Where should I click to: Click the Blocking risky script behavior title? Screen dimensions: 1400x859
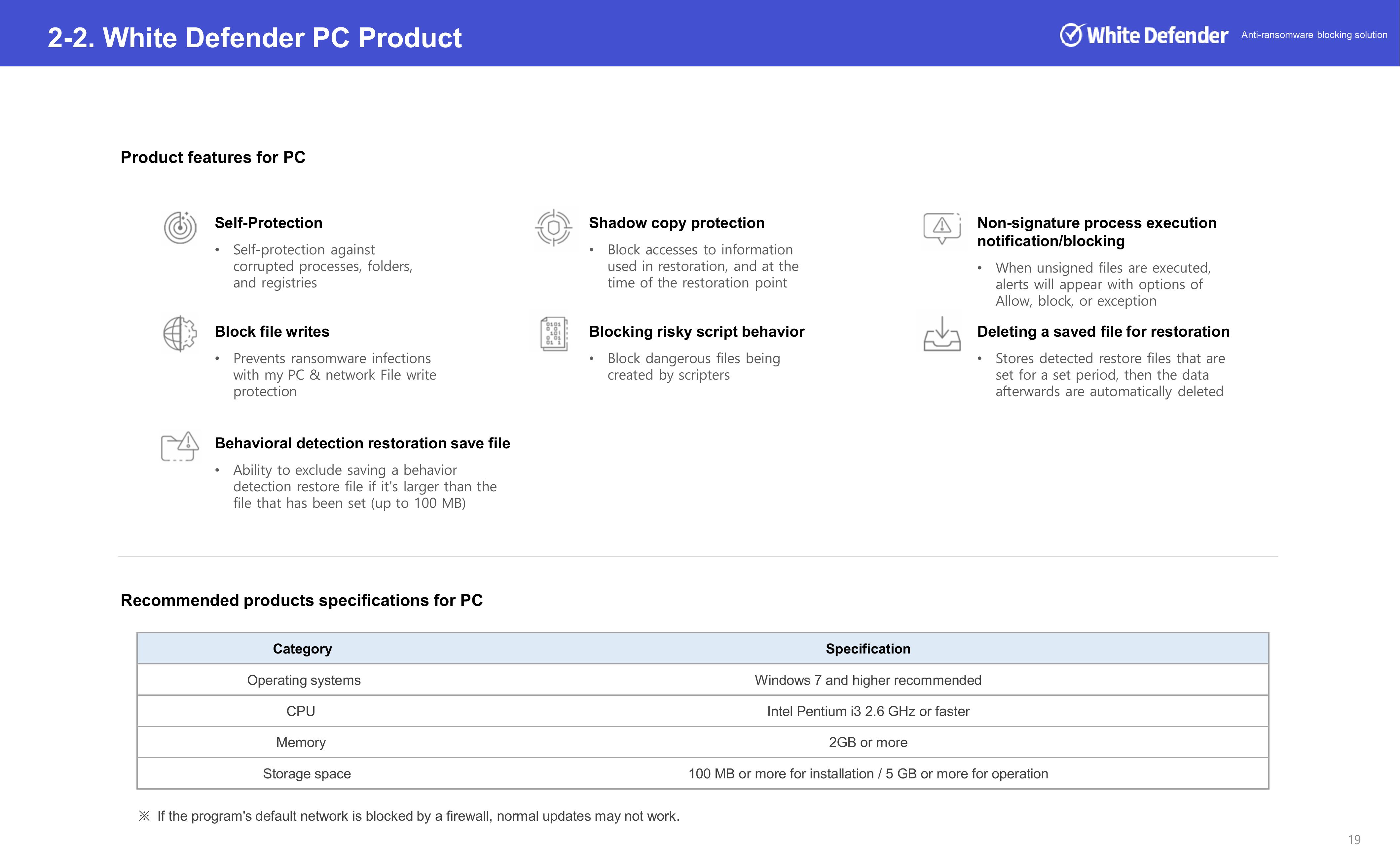(x=696, y=331)
